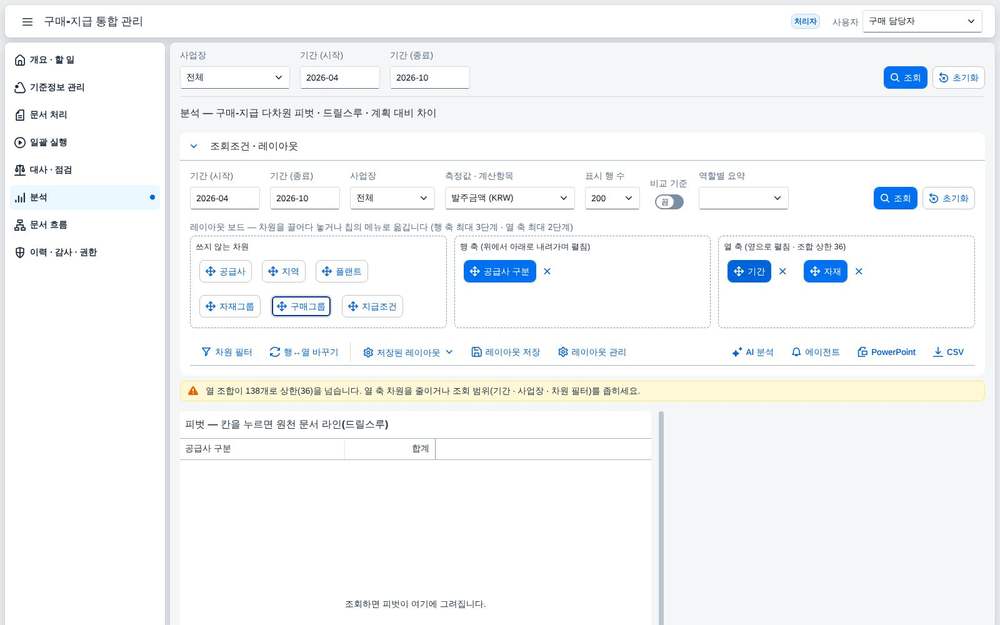Open the 사용자 role dropdown
Screen dimensions: 1000x625
(x=922, y=21)
